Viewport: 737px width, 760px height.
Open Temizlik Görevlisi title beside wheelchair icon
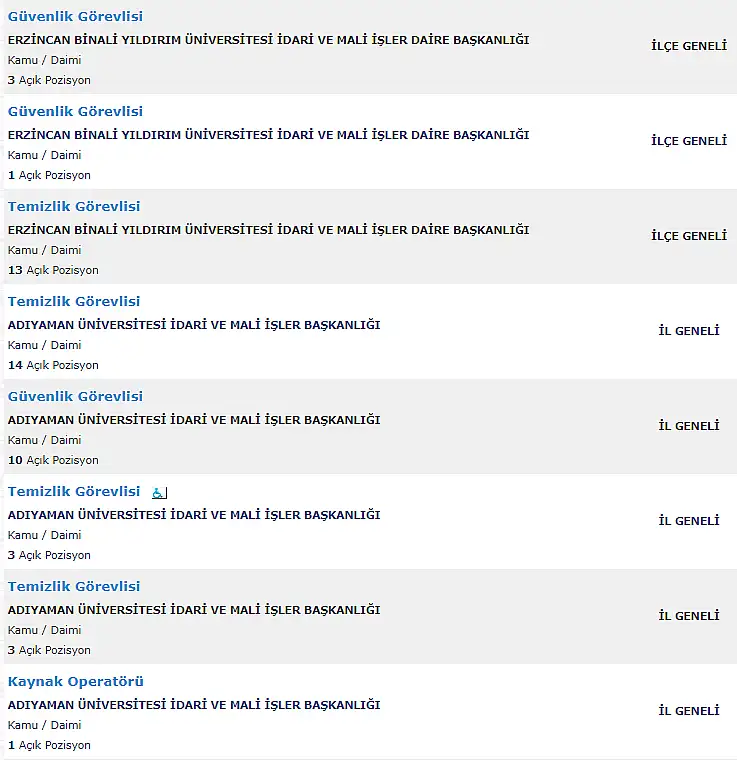pyautogui.click(x=74, y=491)
